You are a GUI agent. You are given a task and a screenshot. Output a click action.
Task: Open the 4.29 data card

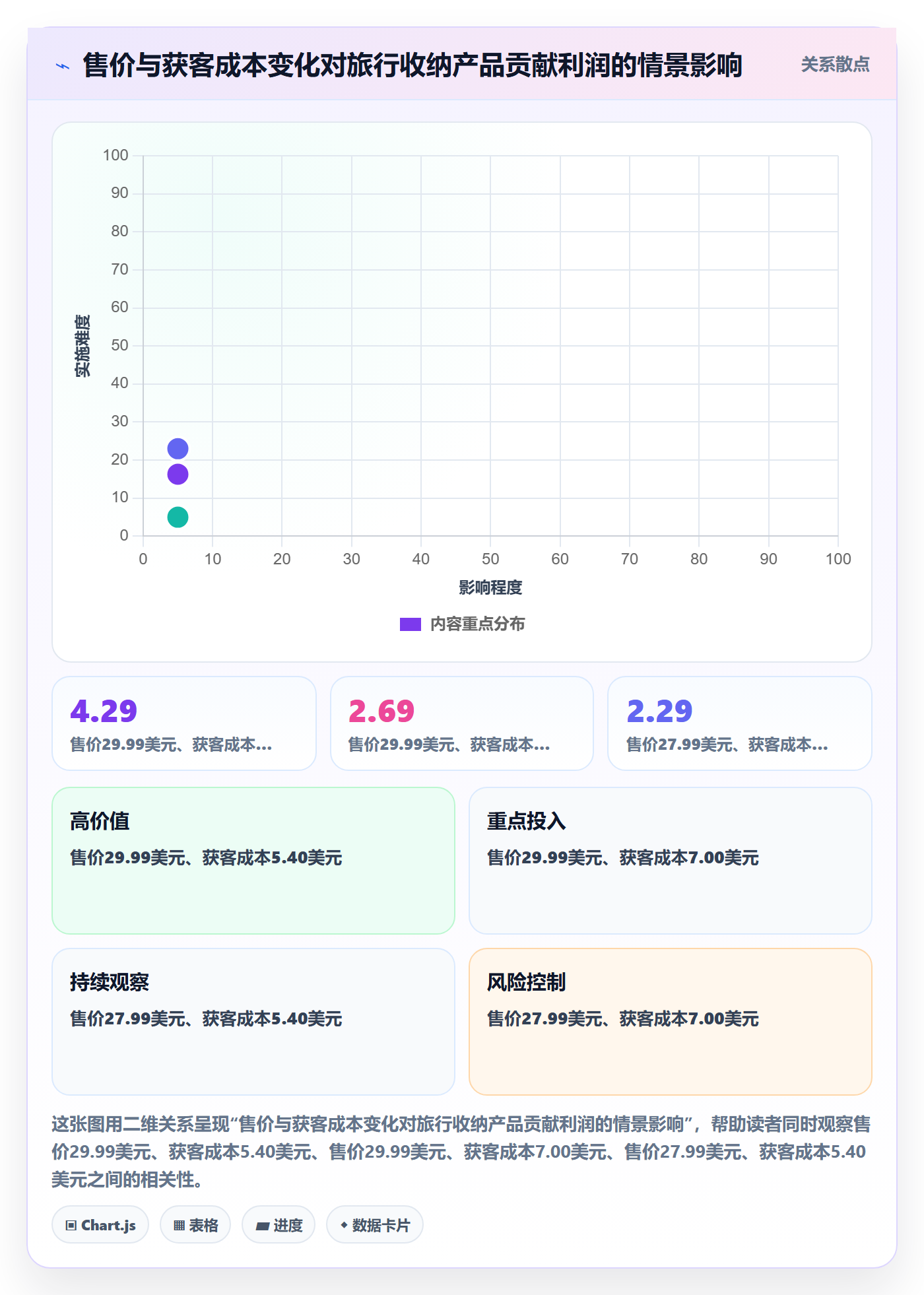coord(184,723)
